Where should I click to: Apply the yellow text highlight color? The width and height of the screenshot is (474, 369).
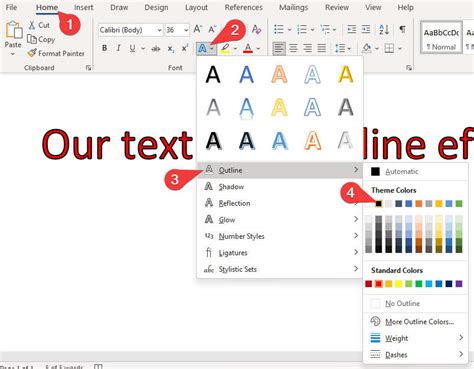225,49
